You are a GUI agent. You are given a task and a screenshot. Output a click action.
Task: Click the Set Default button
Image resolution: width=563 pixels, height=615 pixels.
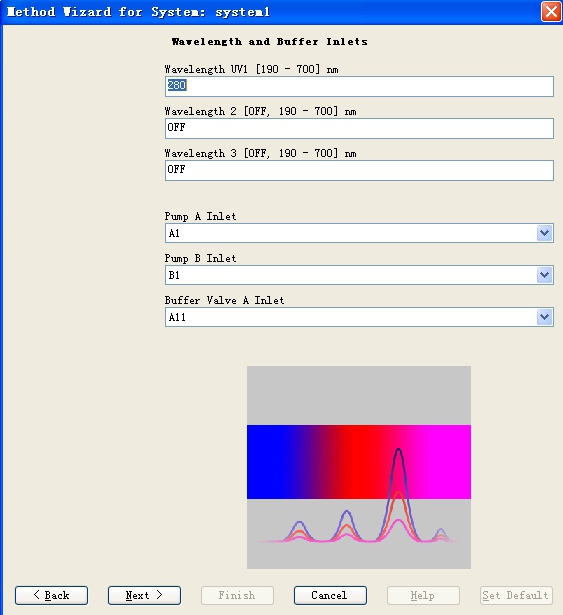coord(516,595)
